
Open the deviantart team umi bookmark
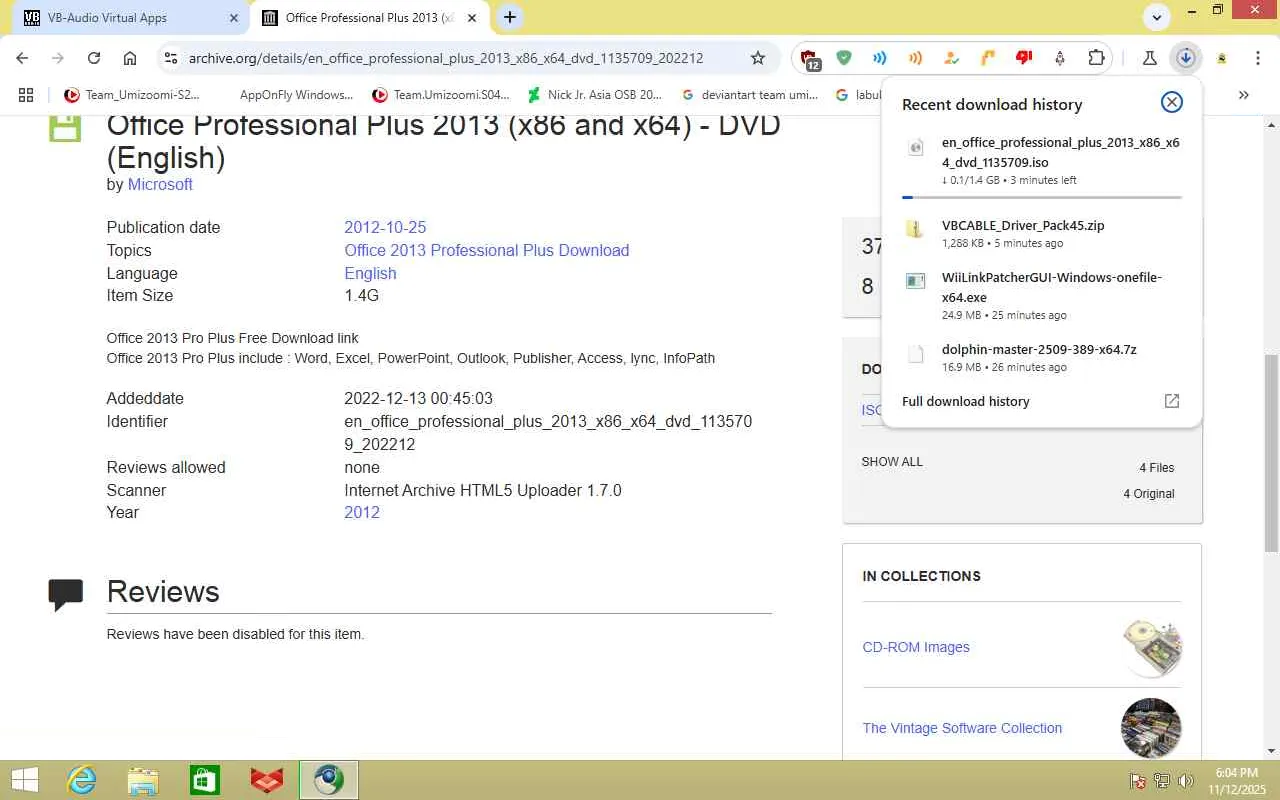pyautogui.click(x=749, y=95)
